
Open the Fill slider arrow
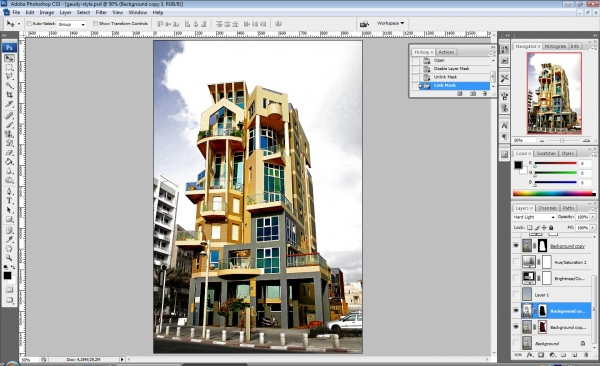pos(593,227)
